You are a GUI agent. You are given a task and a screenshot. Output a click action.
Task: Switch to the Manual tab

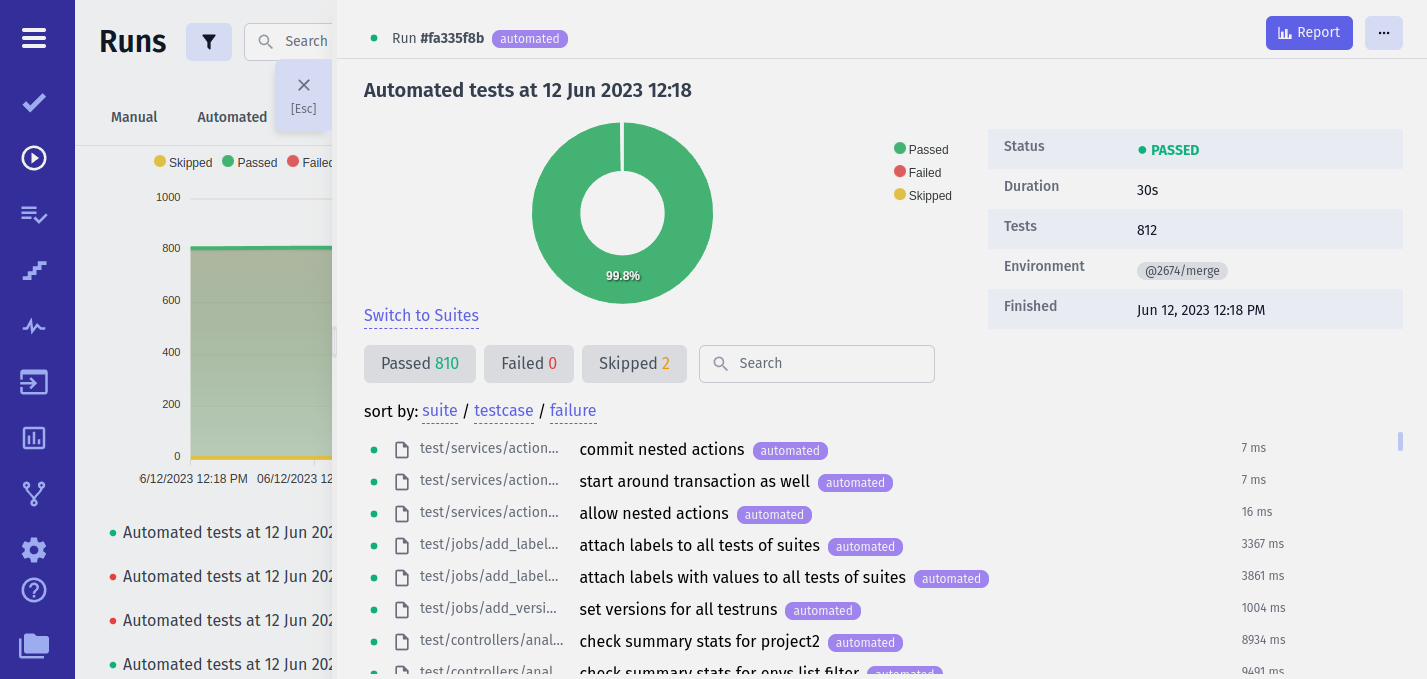[134, 117]
